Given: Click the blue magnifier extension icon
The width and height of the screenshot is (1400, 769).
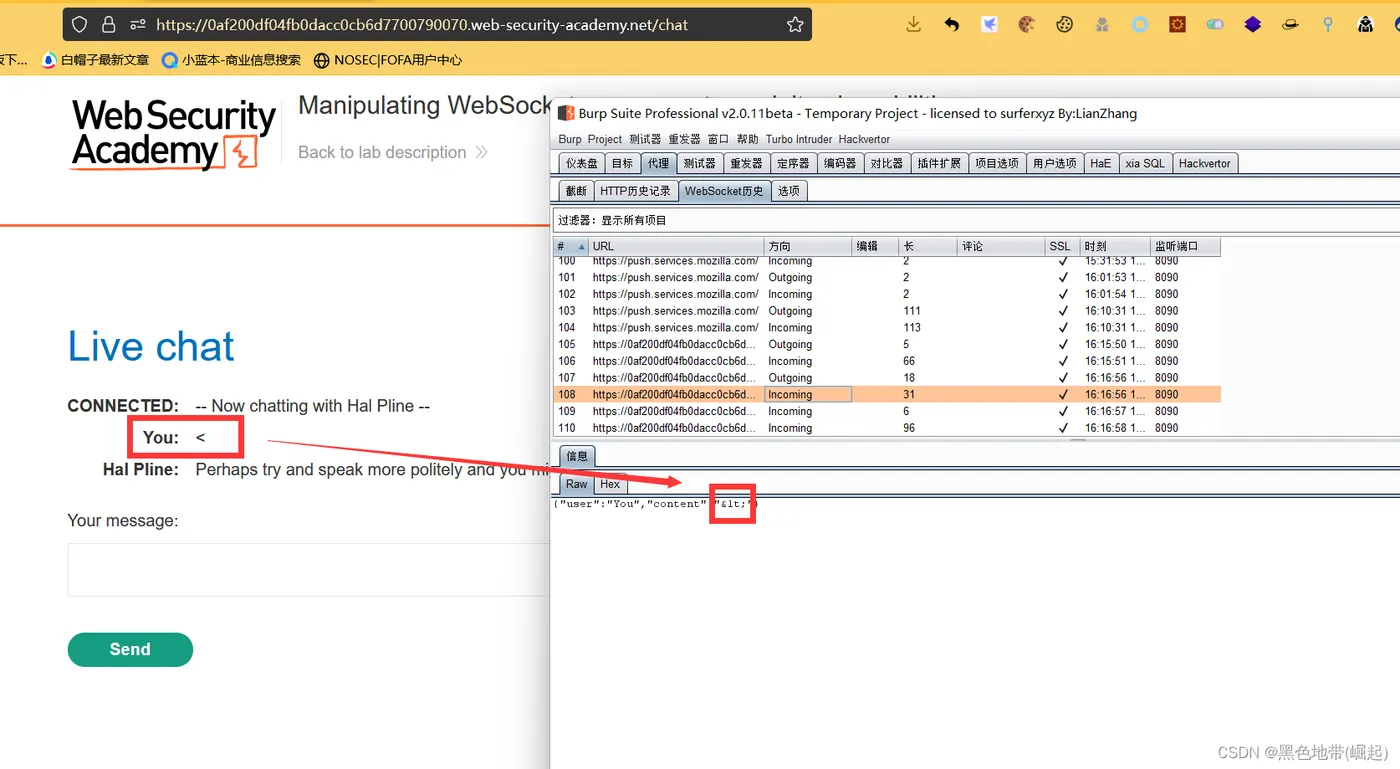Looking at the screenshot, I should [x=1328, y=25].
